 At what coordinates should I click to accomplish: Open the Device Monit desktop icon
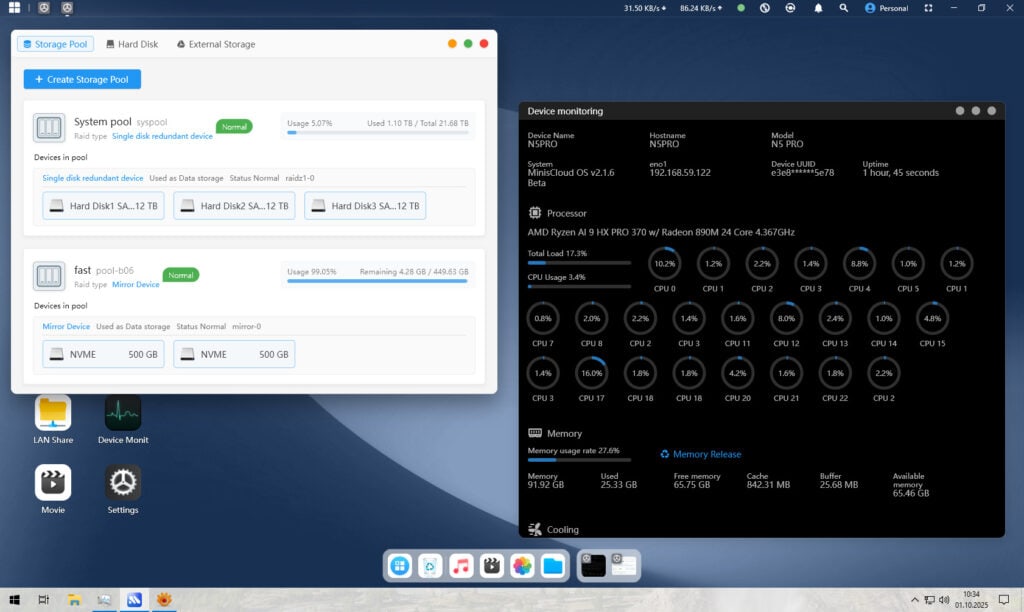click(123, 413)
